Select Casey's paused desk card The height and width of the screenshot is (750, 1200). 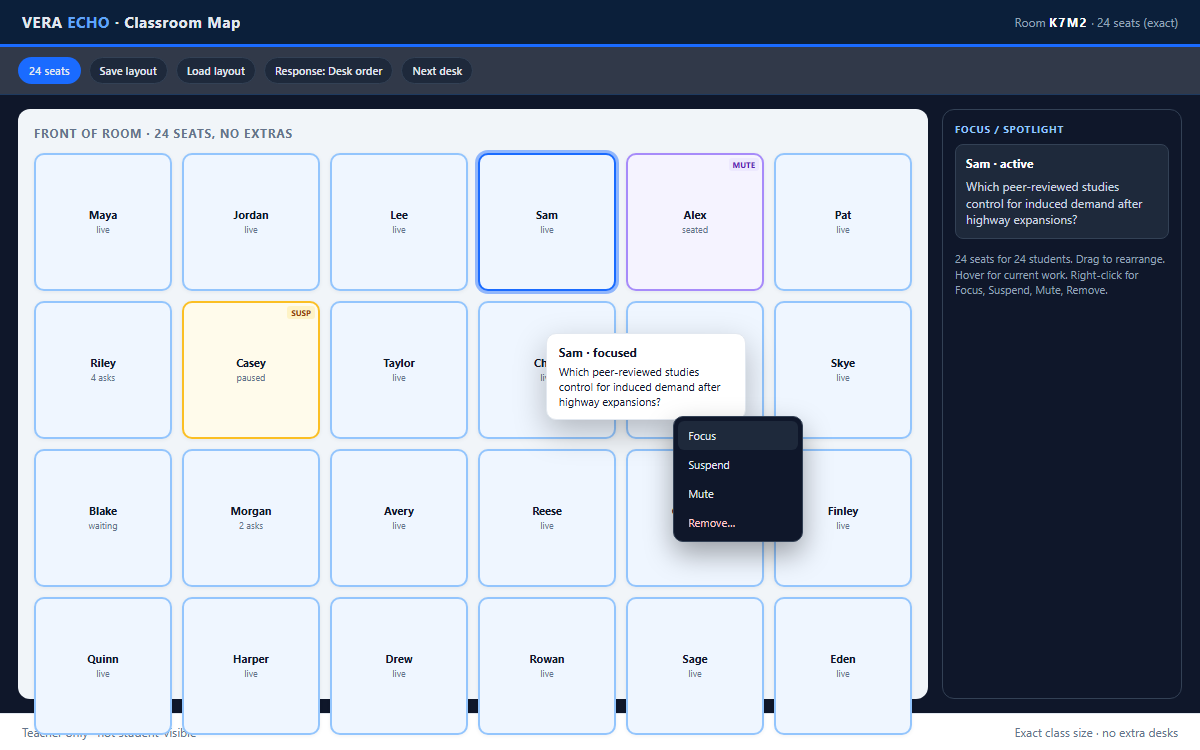(x=251, y=370)
